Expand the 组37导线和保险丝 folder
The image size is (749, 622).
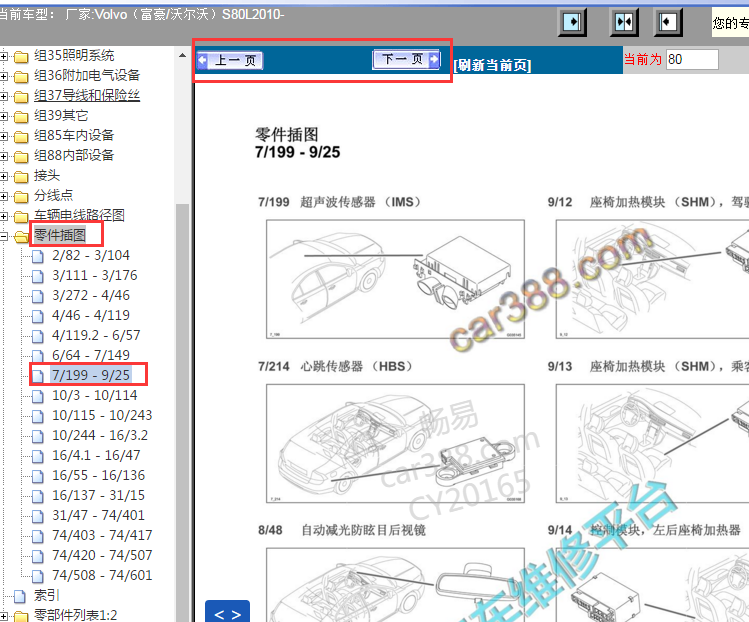4,97
